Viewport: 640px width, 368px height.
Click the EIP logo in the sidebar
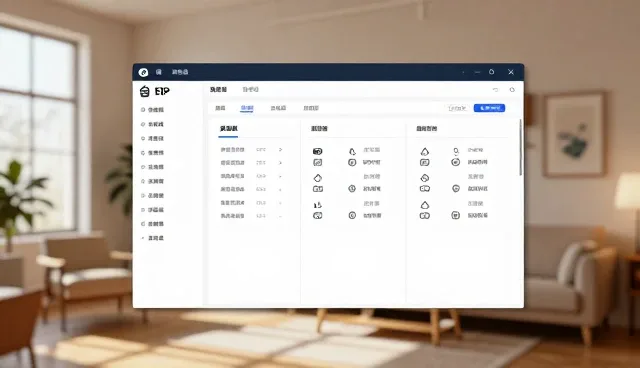[155, 91]
